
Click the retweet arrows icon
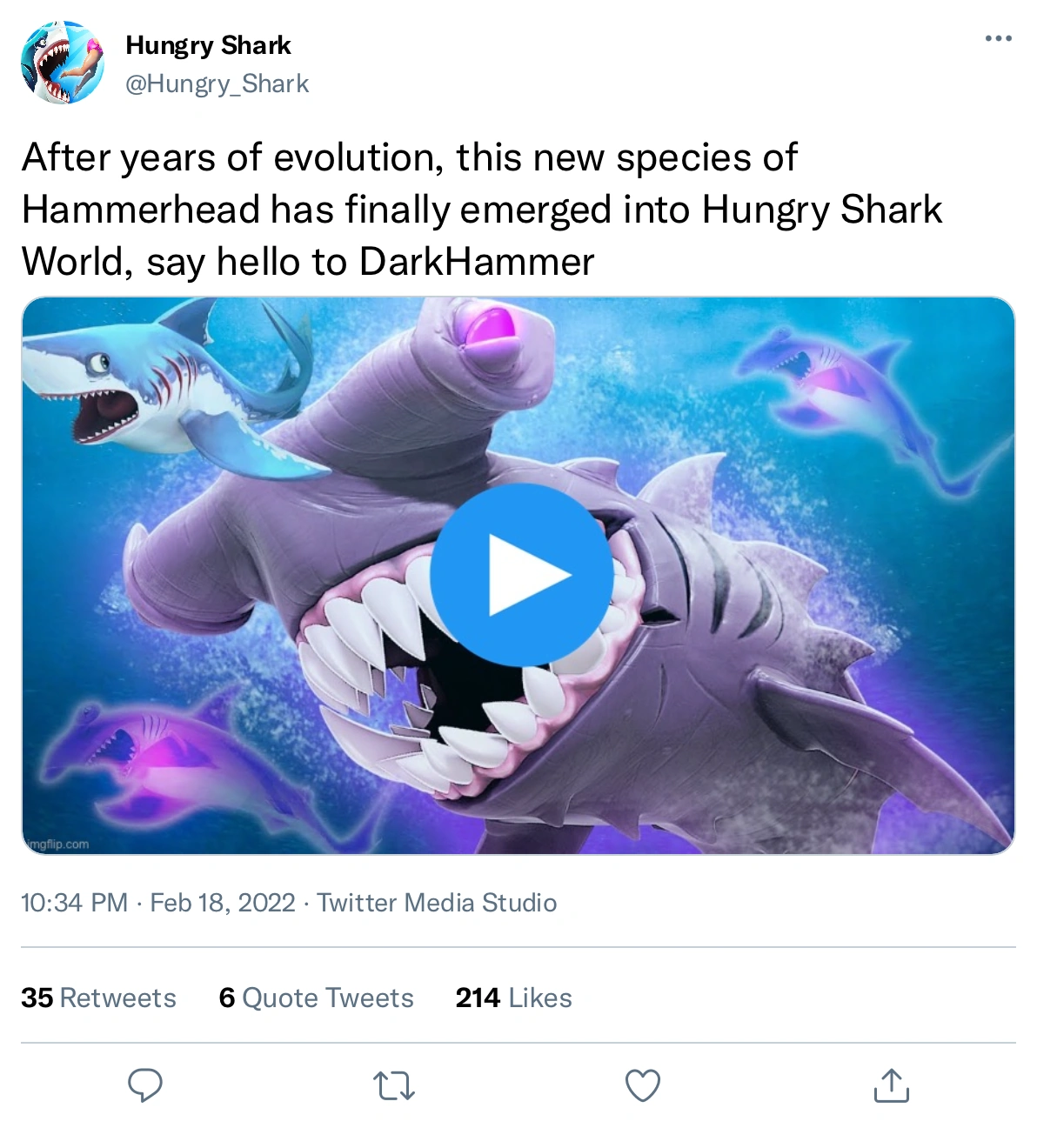393,1085
